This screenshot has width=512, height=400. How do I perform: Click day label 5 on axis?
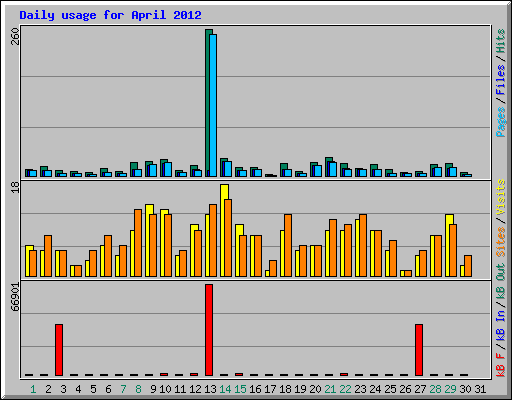(x=93, y=389)
